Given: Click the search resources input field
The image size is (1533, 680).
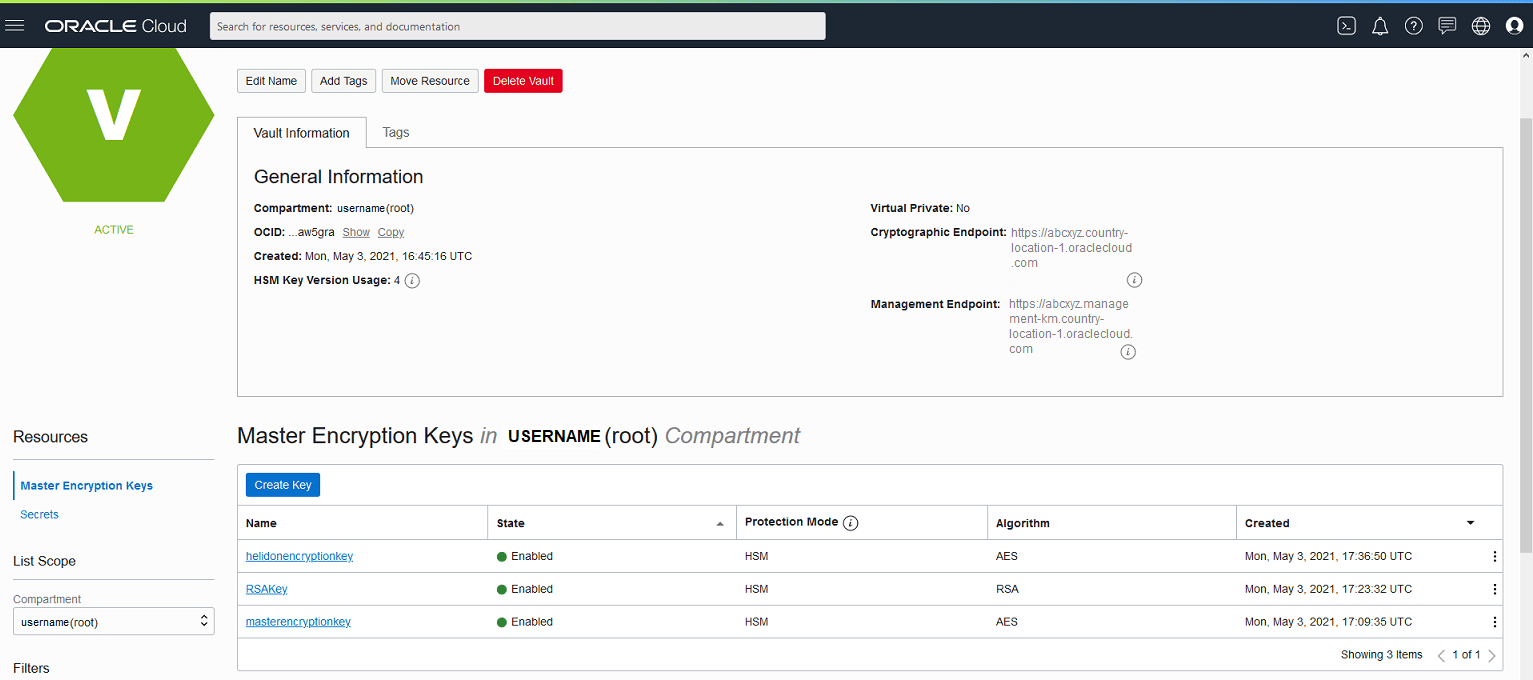Looking at the screenshot, I should pyautogui.click(x=518, y=26).
